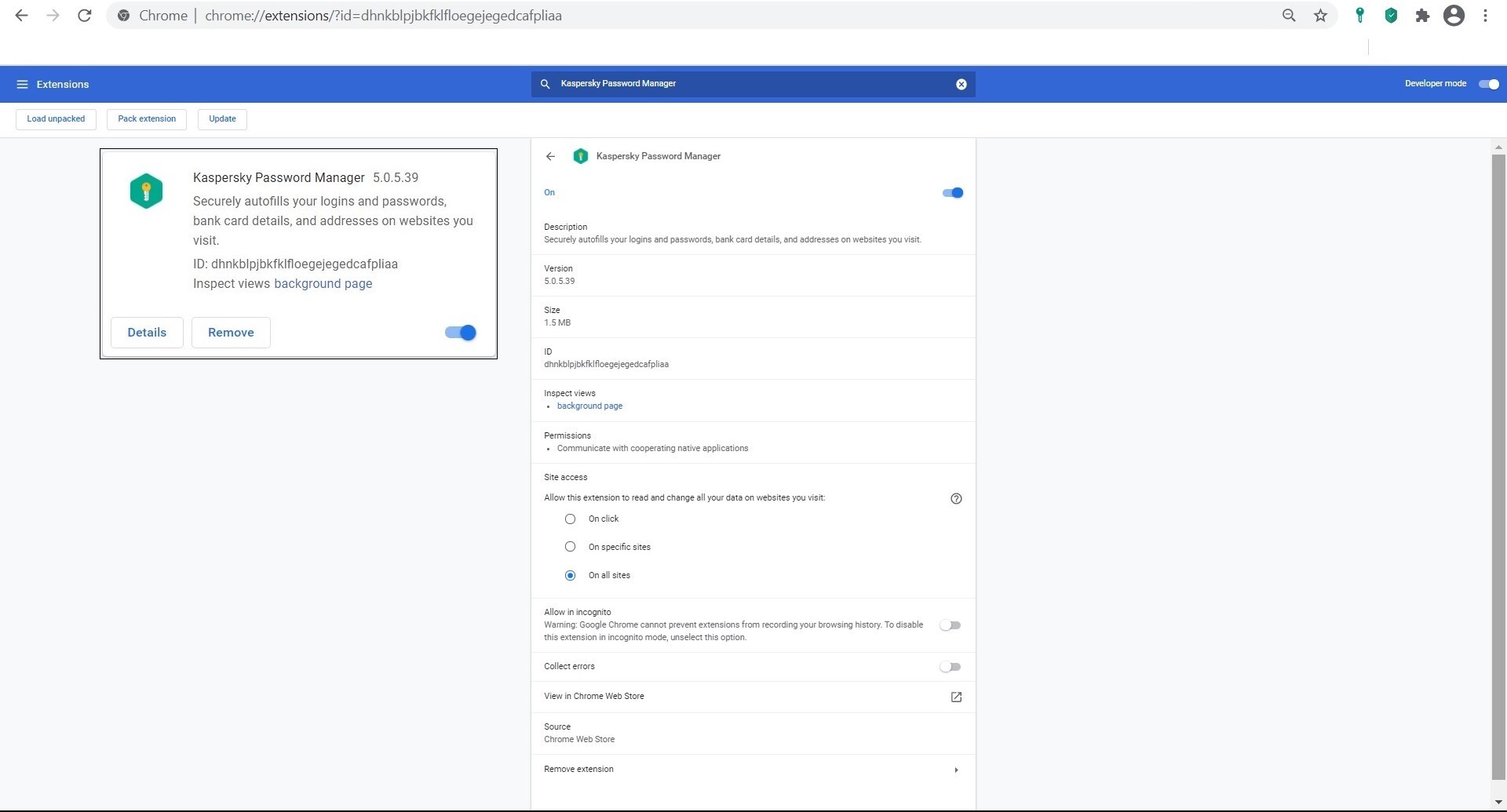Viewport: 1507px width, 812px height.
Task: Click the size value 1.5 MB
Action: pos(557,322)
